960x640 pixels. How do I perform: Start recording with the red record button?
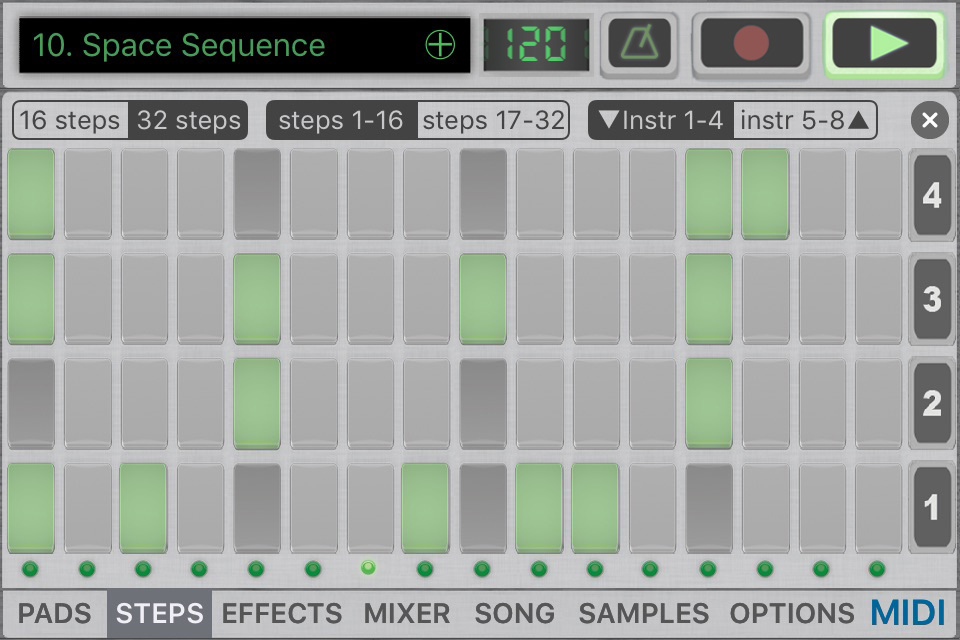point(751,44)
